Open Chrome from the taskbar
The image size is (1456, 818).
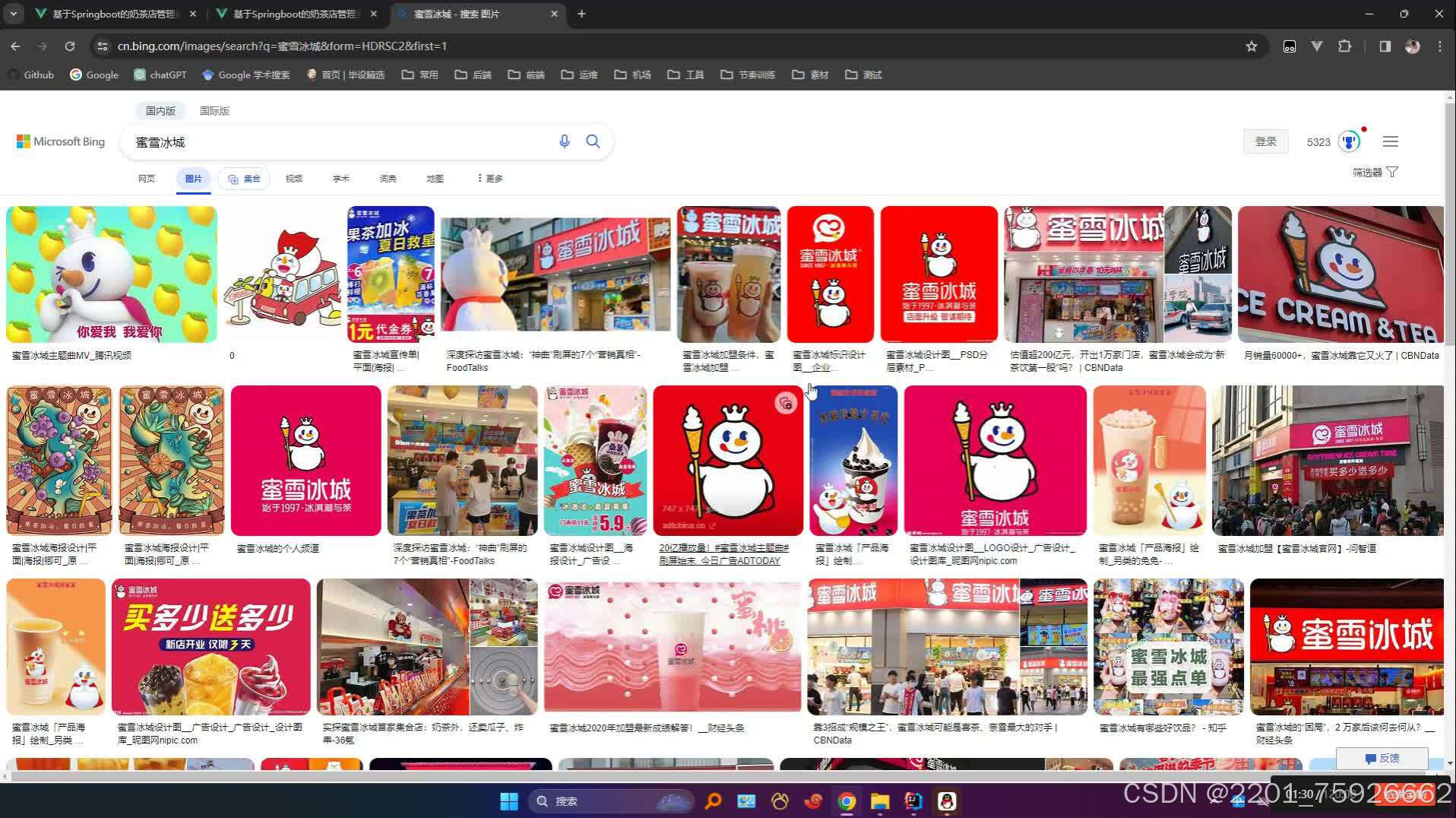click(x=847, y=801)
